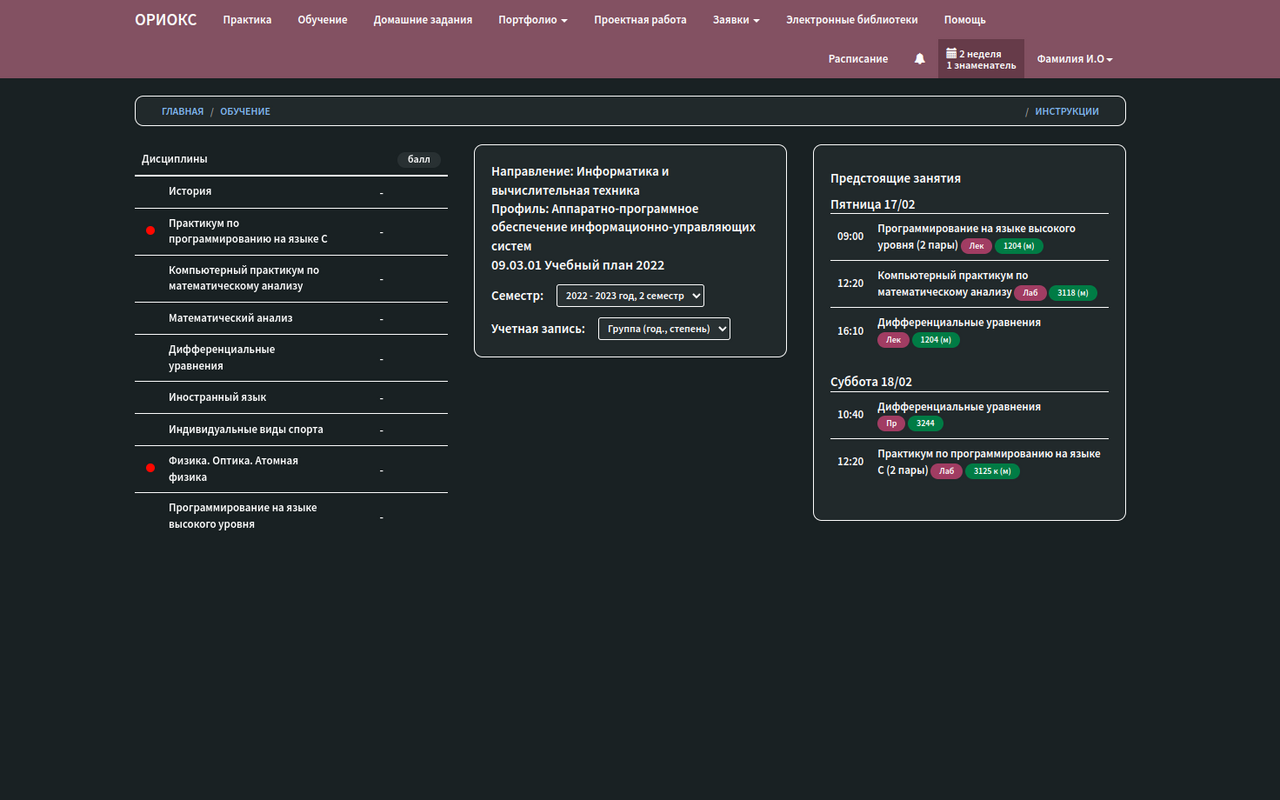Click the calendar week indicator "2 неделя"
This screenshot has height=800, width=1280.
coord(981,59)
